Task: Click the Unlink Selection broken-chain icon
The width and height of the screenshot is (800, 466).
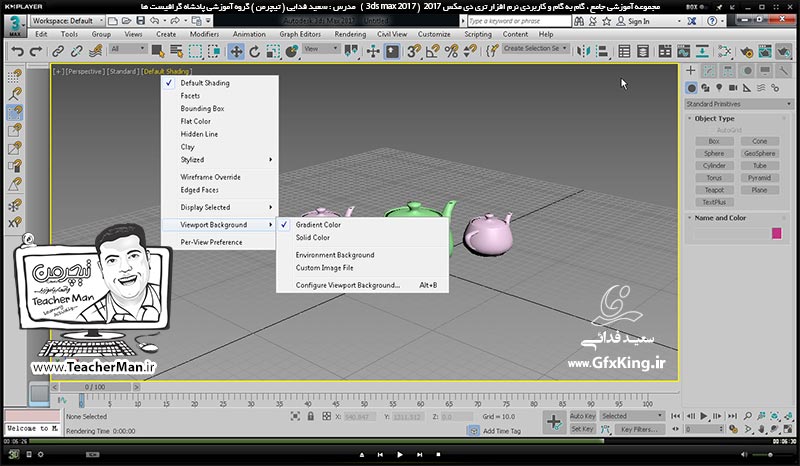Action: [77, 52]
